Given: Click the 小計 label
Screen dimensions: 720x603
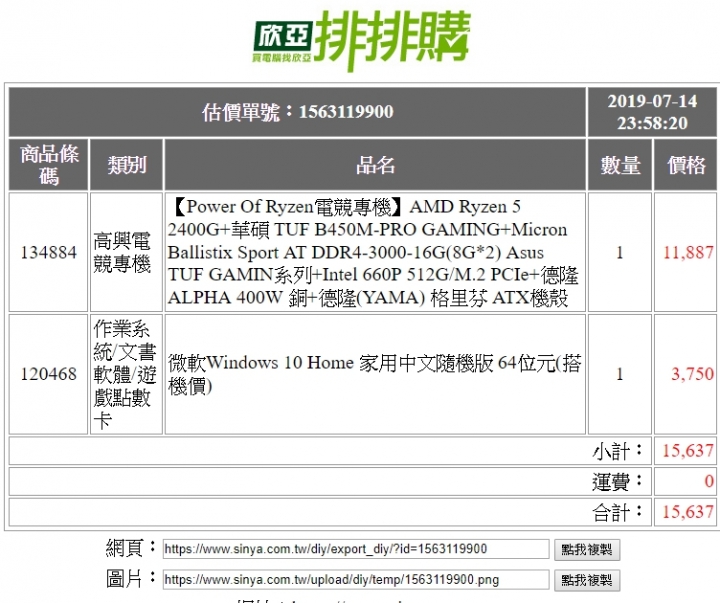Looking at the screenshot, I should point(617,451).
